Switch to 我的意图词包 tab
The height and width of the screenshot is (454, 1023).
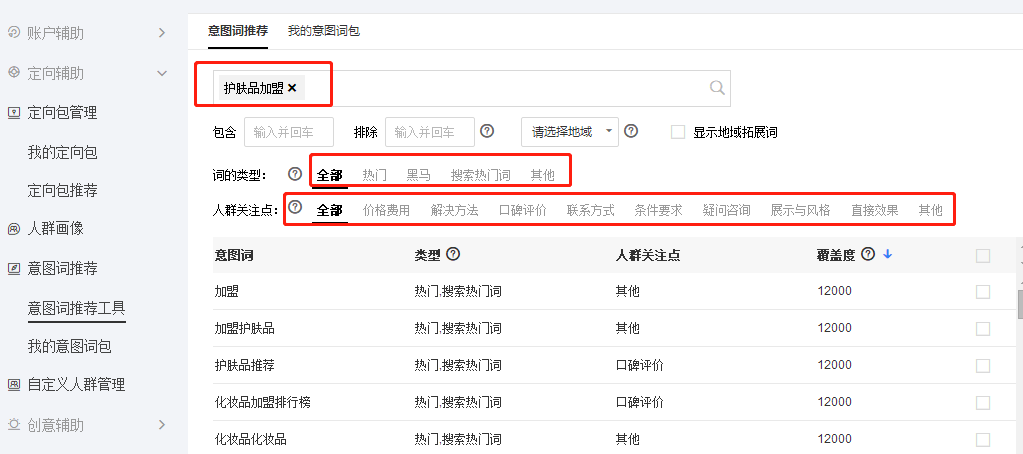(323, 31)
